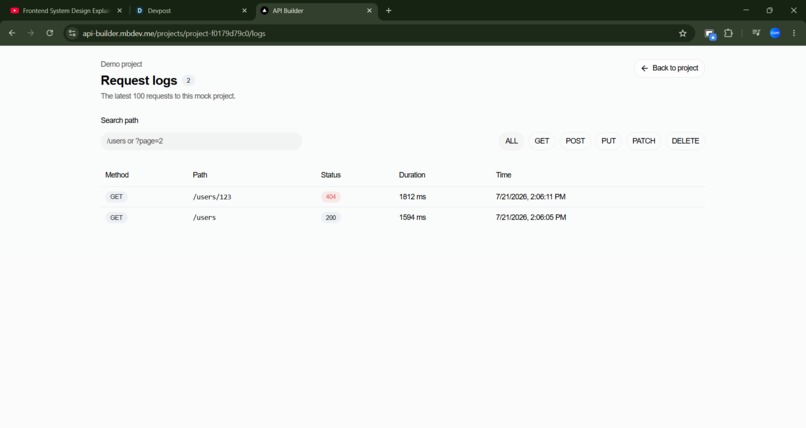Image resolution: width=806 pixels, height=428 pixels.
Task: Go back using the browser back arrow
Action: click(12, 33)
